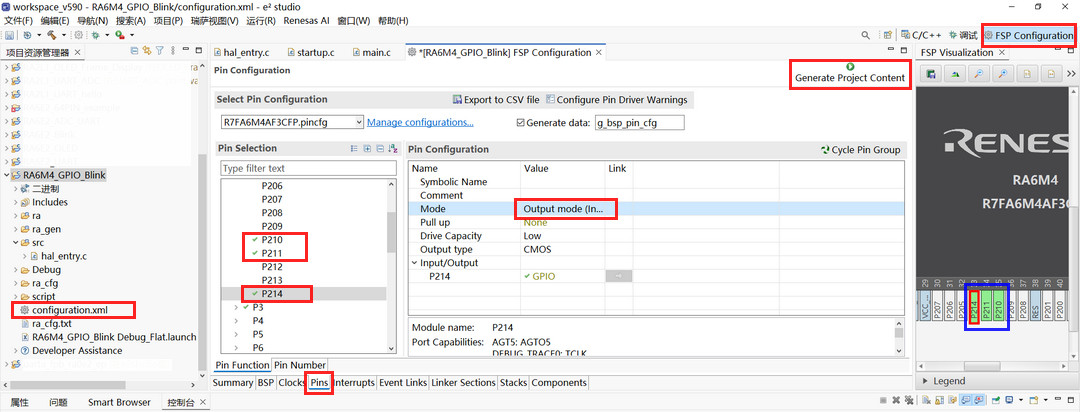Expand the P4 port group

click(x=236, y=321)
